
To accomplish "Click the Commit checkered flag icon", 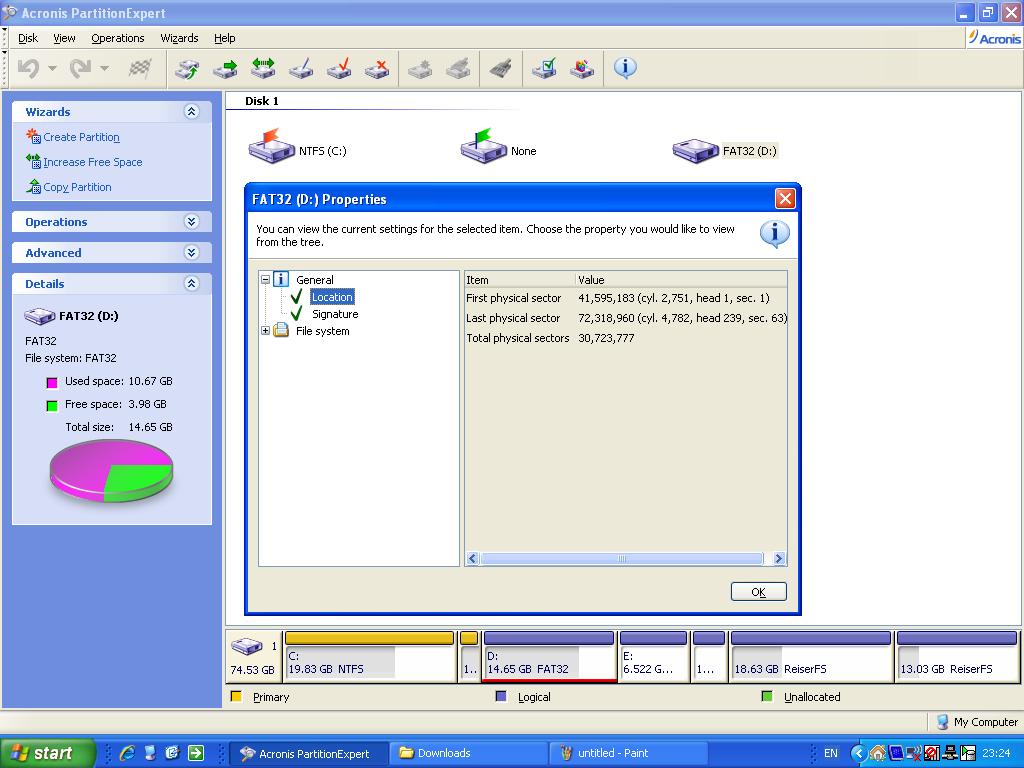I will [x=140, y=68].
